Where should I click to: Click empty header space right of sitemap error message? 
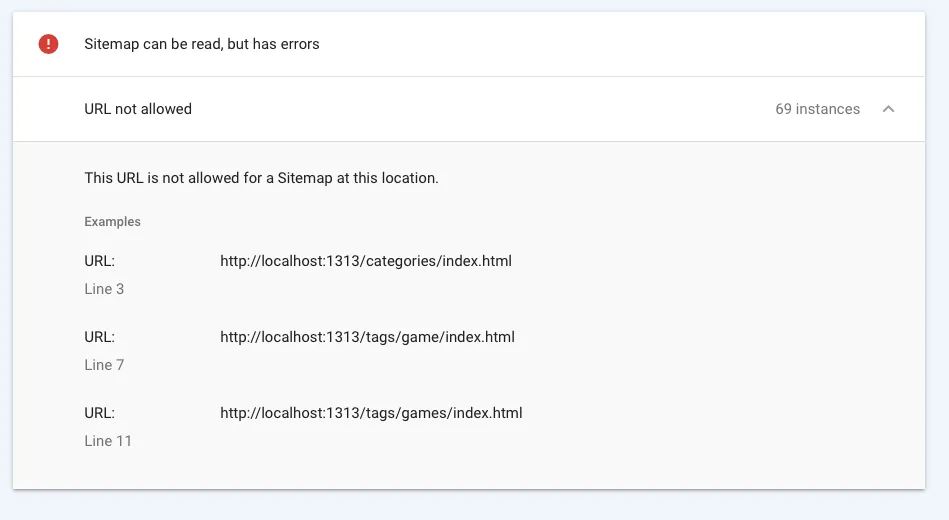[620, 44]
